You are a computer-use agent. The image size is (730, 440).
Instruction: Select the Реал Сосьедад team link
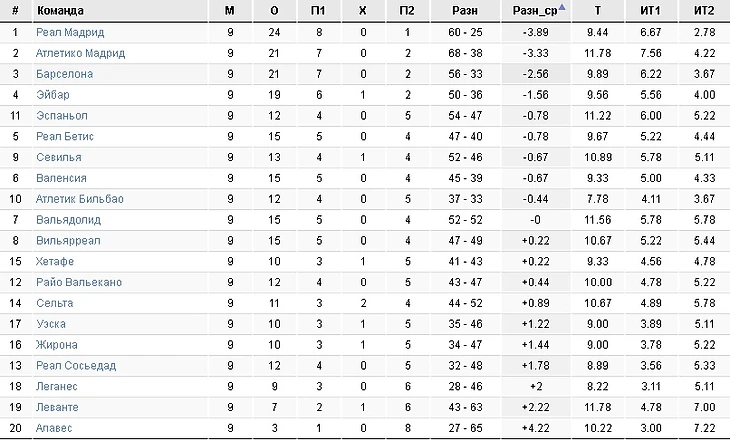pos(74,365)
